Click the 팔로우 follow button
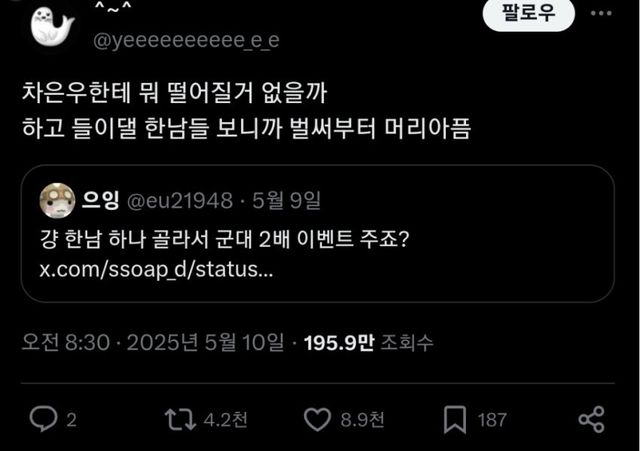 coord(529,13)
